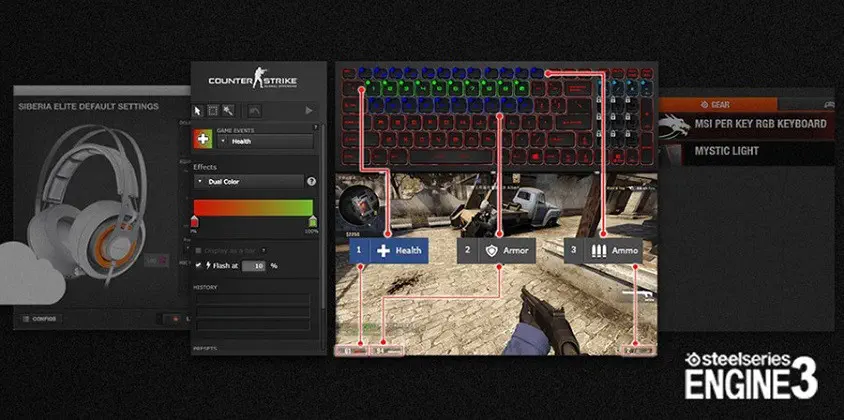844x420 pixels.
Task: Click the undo arrow in the toolbar
Action: pos(255,110)
